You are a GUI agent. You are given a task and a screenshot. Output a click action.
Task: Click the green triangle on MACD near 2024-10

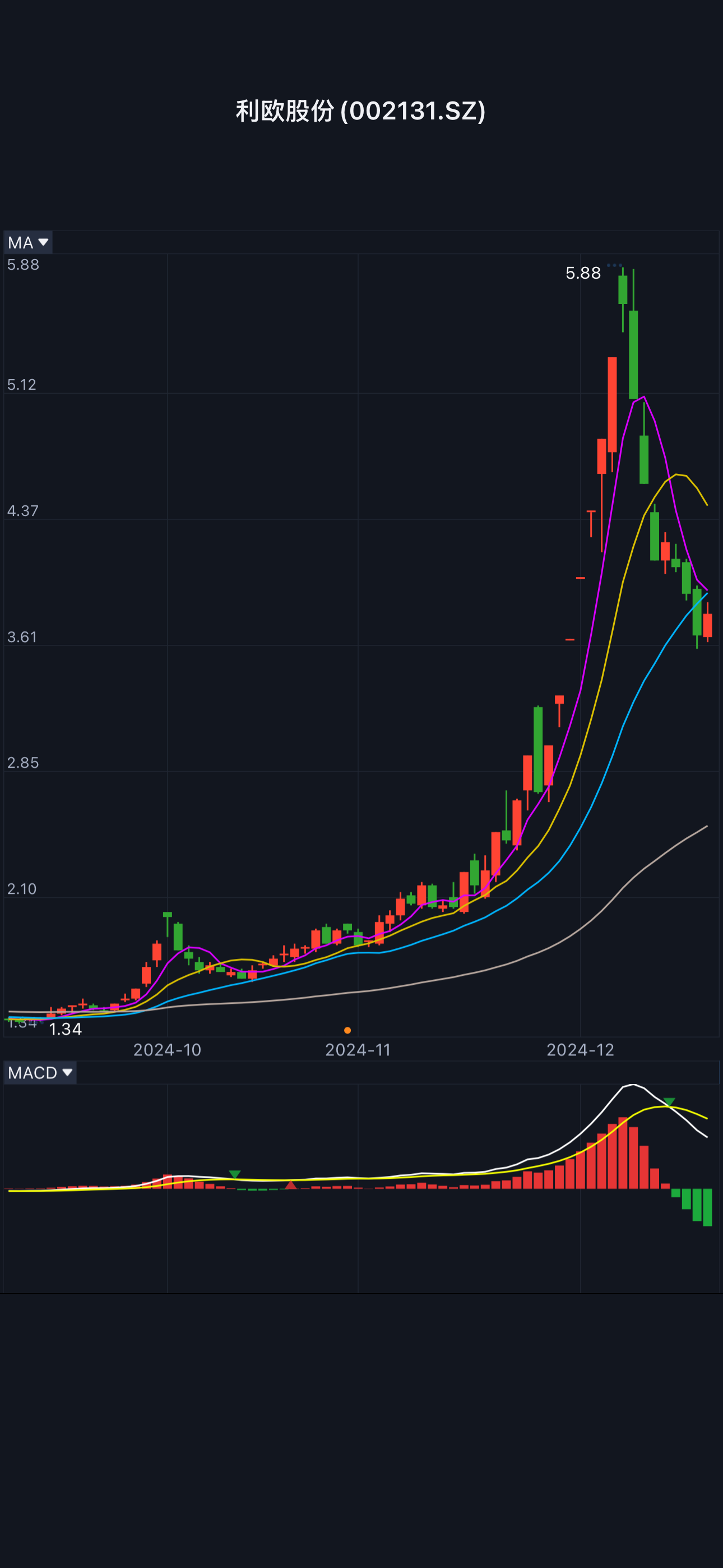pyautogui.click(x=234, y=1174)
